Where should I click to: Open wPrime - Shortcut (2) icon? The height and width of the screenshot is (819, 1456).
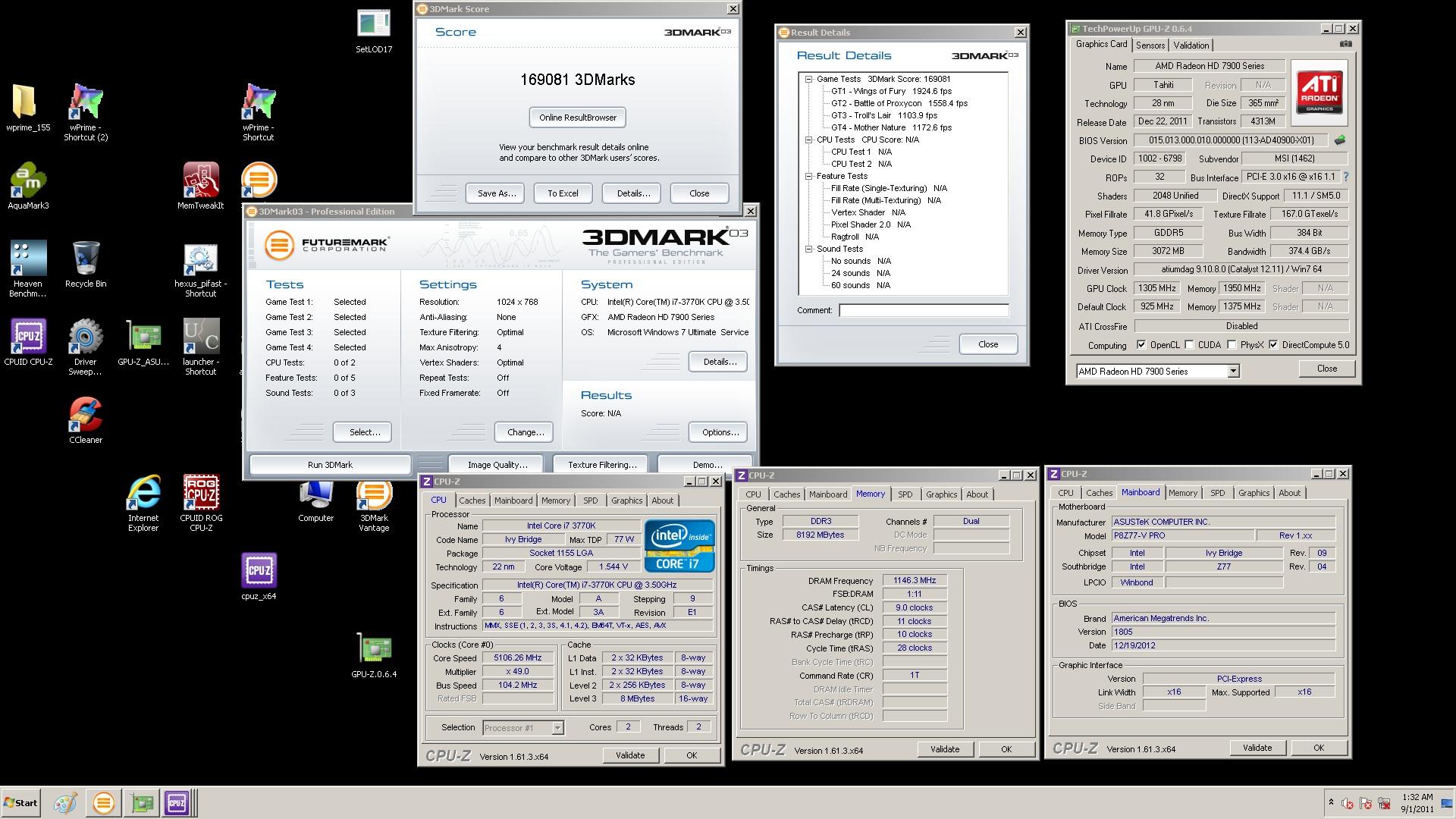86,111
